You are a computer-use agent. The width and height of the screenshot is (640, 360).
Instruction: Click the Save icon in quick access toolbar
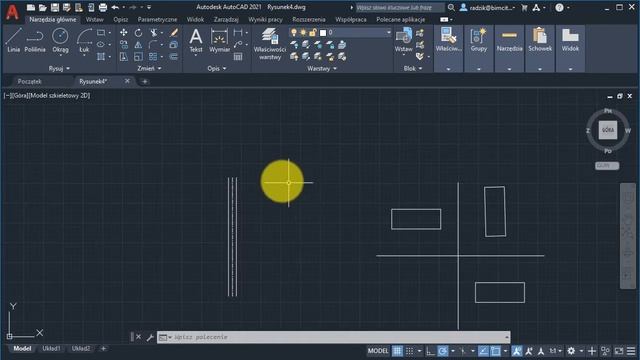[55, 7]
